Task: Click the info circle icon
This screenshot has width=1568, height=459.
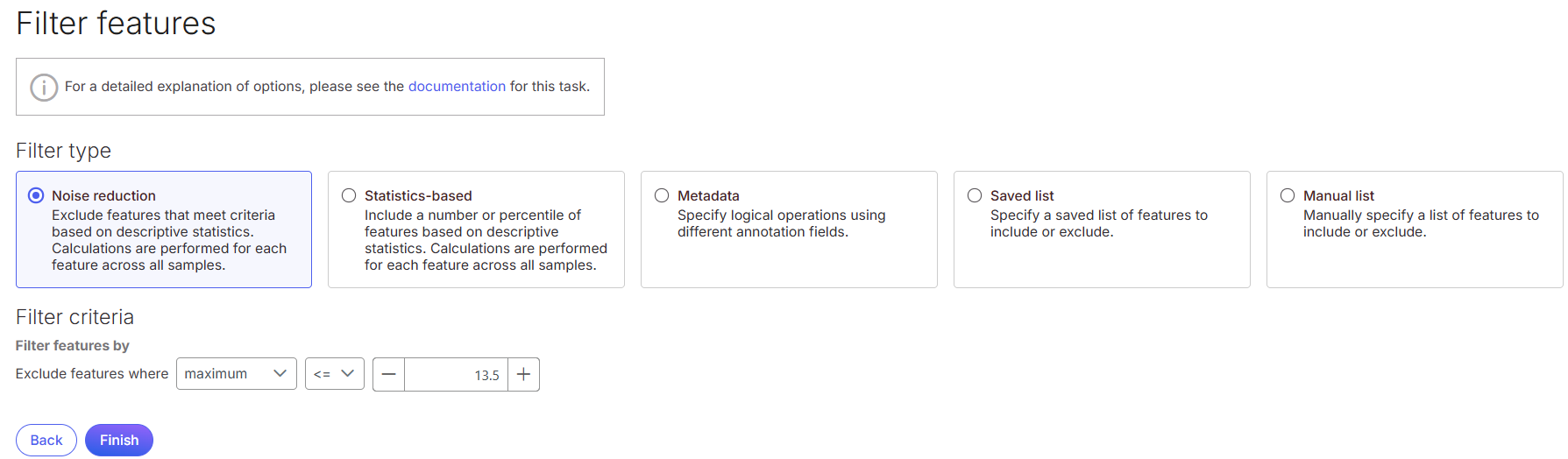Action: tap(44, 87)
